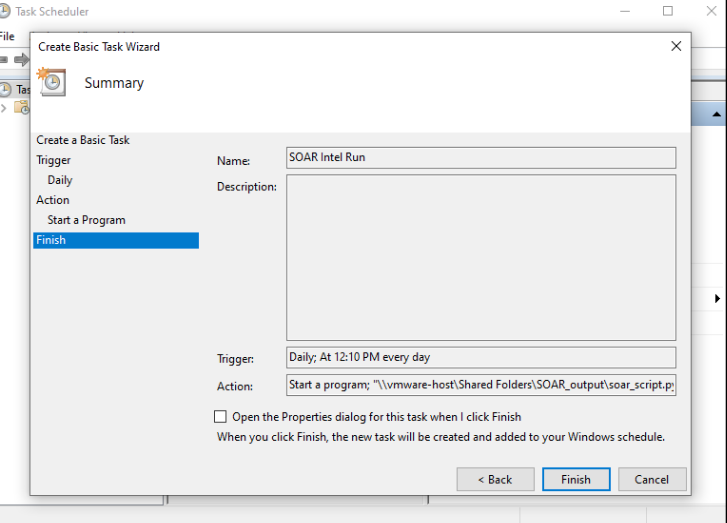Image resolution: width=727 pixels, height=523 pixels.
Task: Expand the Task Scheduler Library tree node
Action: click(4, 108)
